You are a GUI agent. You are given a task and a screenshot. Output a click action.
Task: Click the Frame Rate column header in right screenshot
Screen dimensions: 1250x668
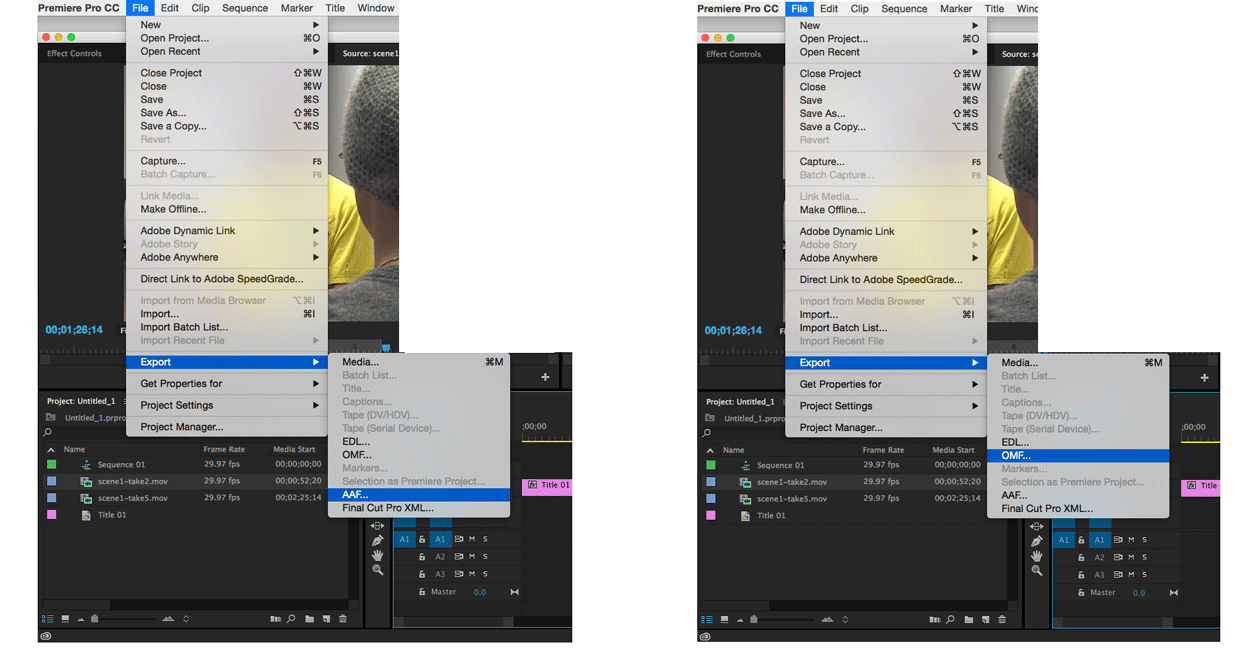pos(883,451)
